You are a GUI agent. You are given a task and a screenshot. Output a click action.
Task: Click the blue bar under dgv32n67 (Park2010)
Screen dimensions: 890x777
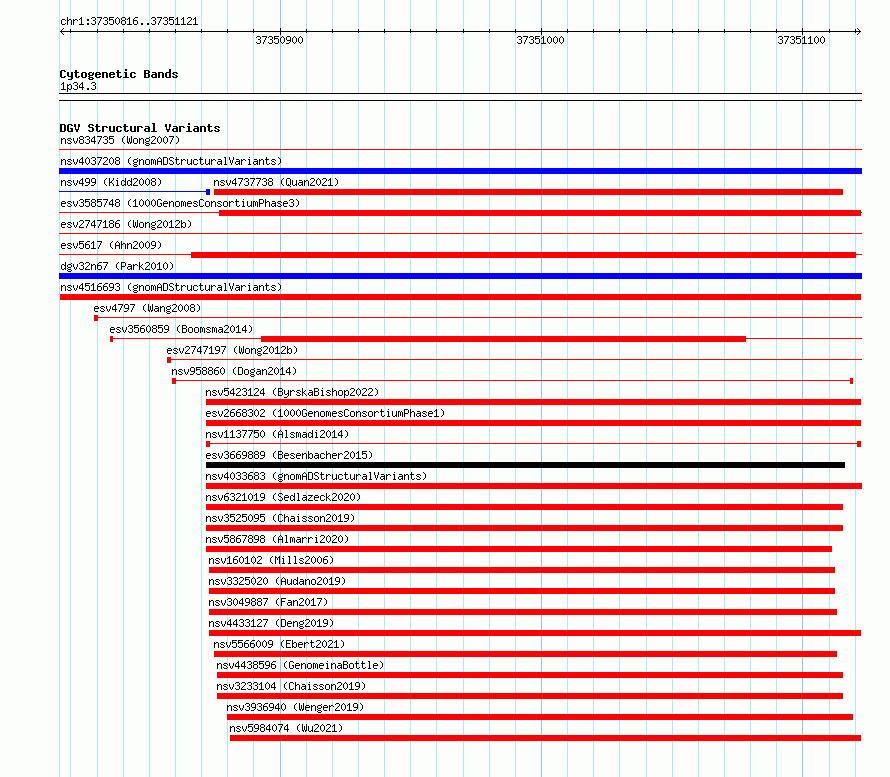(x=460, y=276)
